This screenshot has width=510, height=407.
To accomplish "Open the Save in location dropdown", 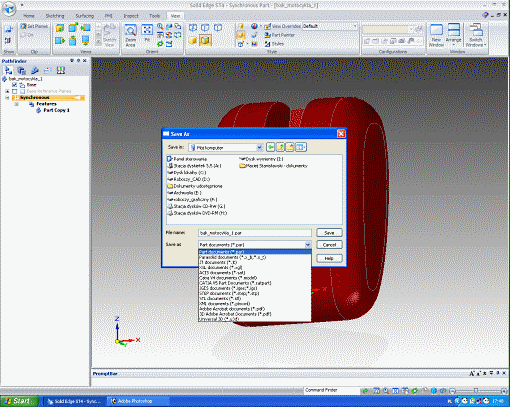I will click(259, 147).
